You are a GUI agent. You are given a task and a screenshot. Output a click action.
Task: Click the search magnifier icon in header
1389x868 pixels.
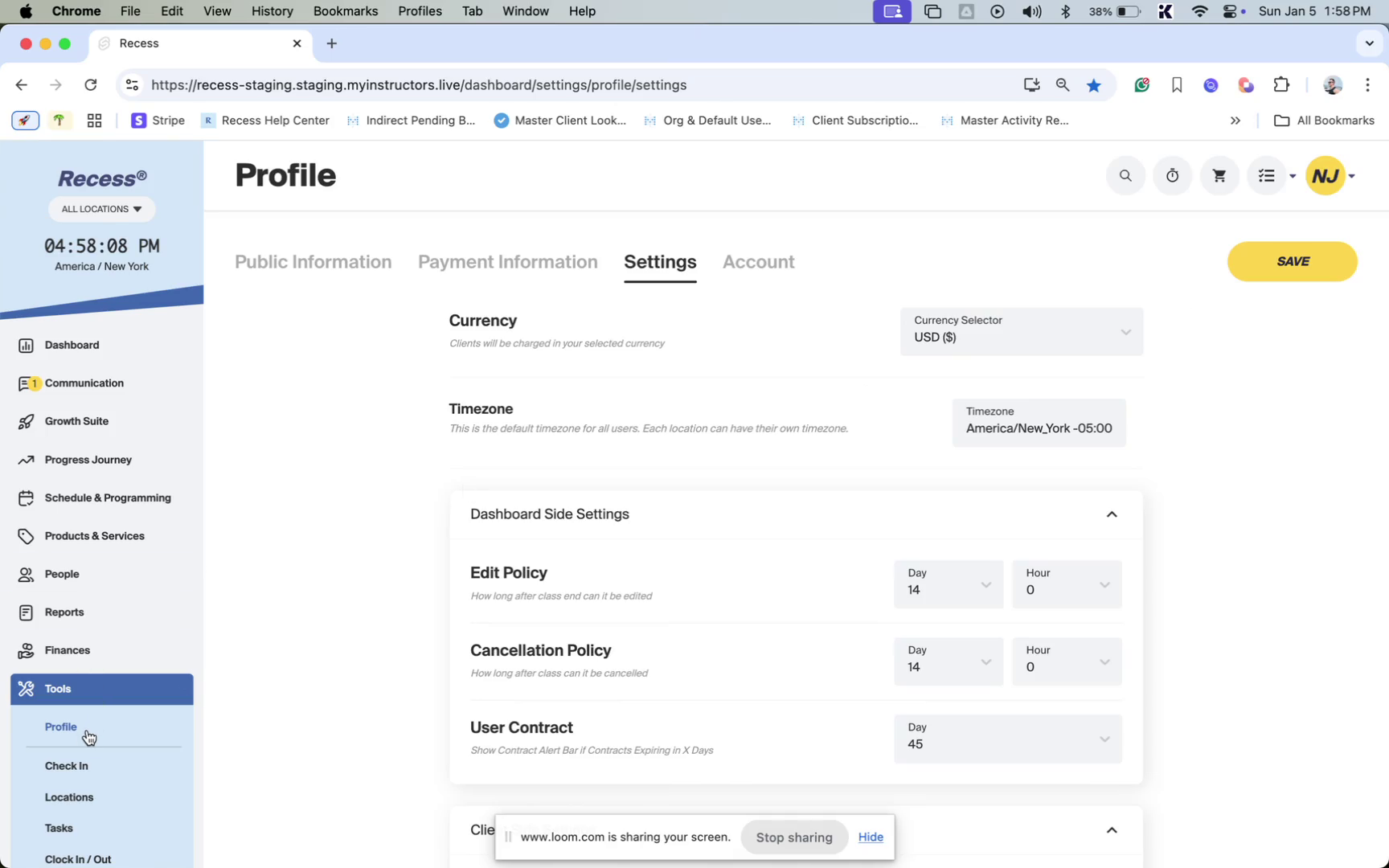pos(1125,176)
